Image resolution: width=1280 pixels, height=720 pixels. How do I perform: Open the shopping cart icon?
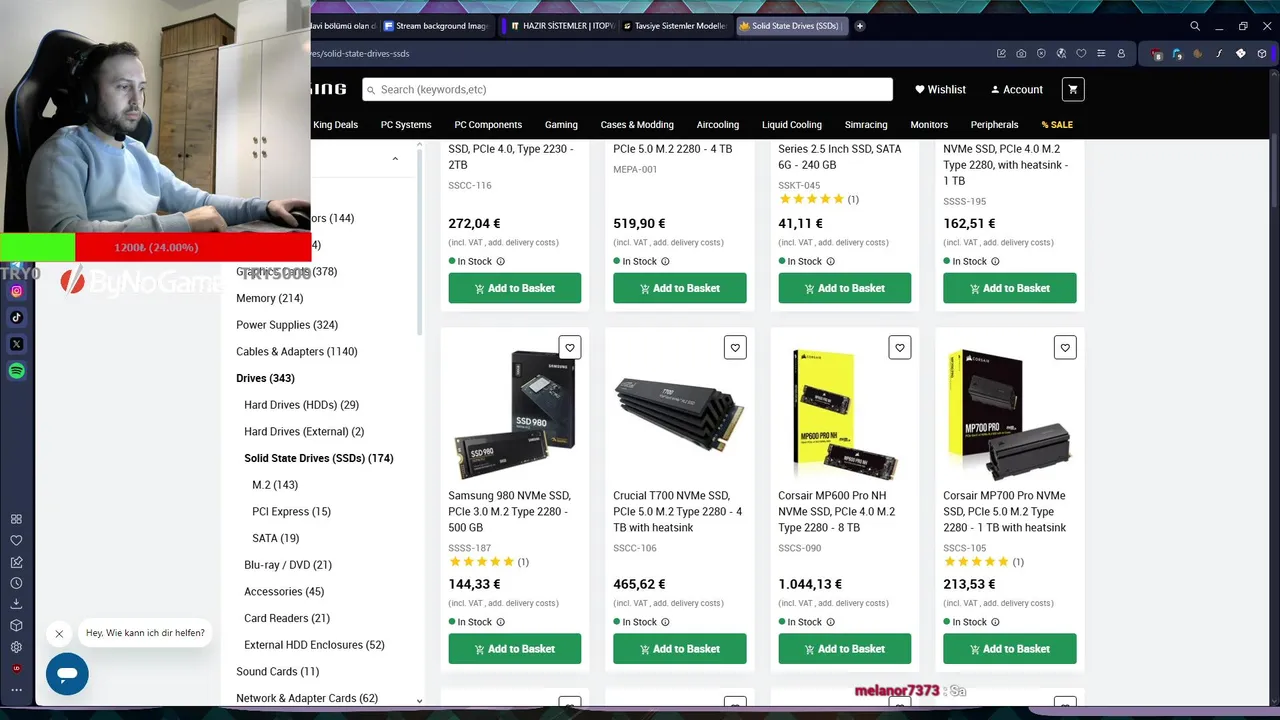coord(1073,89)
